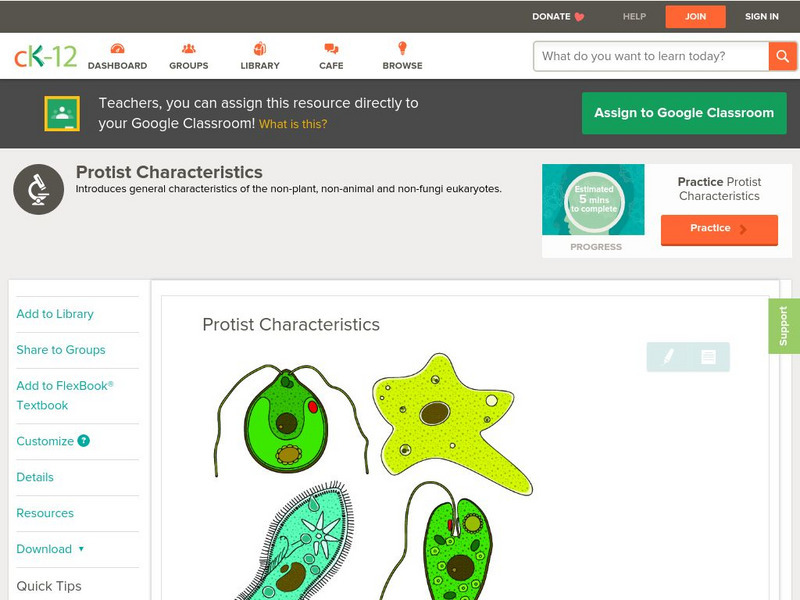Open the 'What is this?' link
Image resolution: width=800 pixels, height=600 pixels.
(293, 125)
